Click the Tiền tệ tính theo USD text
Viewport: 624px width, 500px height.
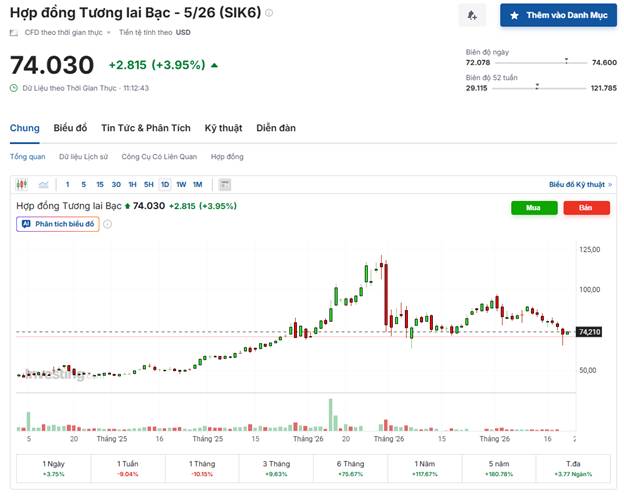(154, 32)
